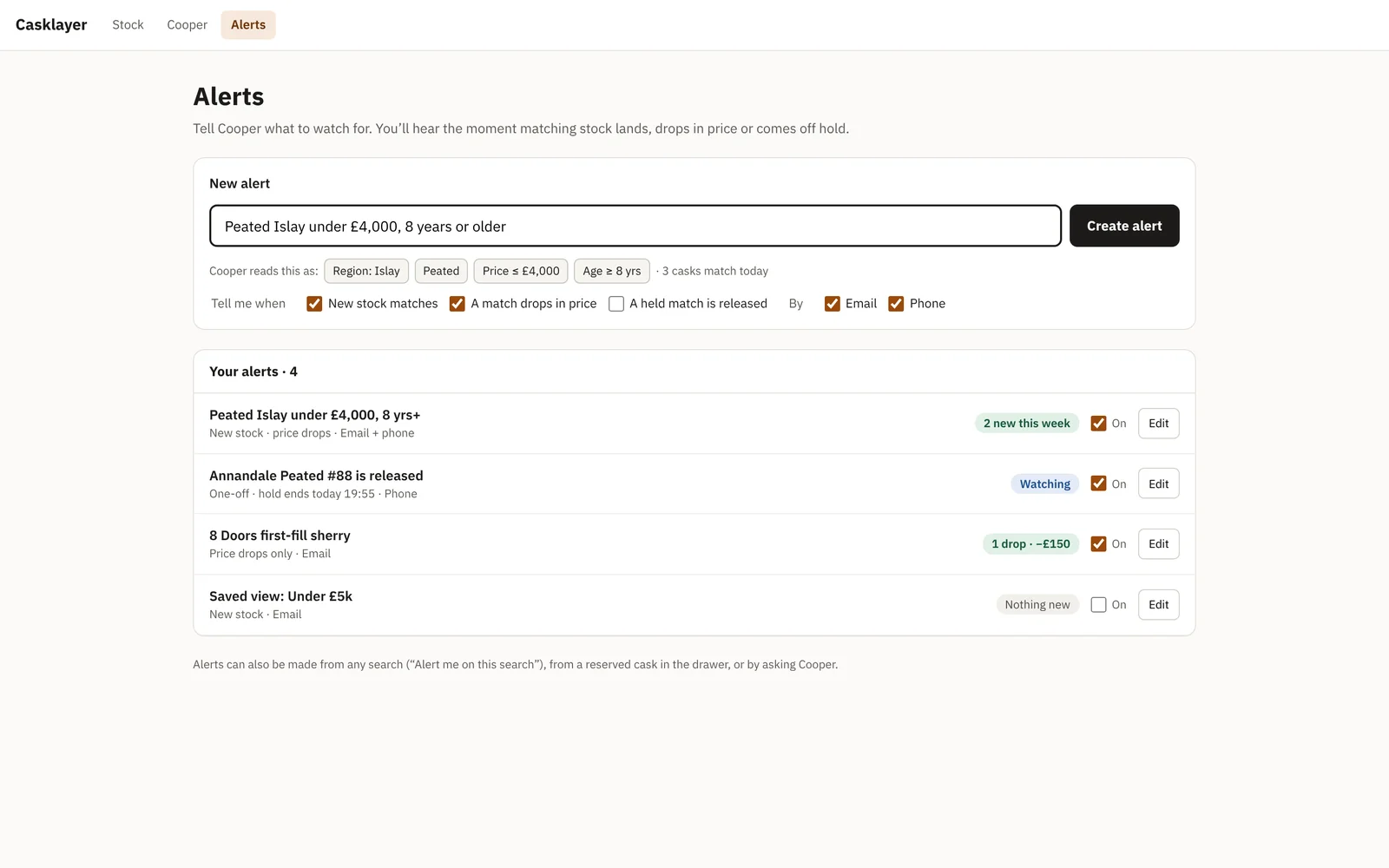Click the Watching status badge
1389x868 pixels.
[x=1045, y=483]
